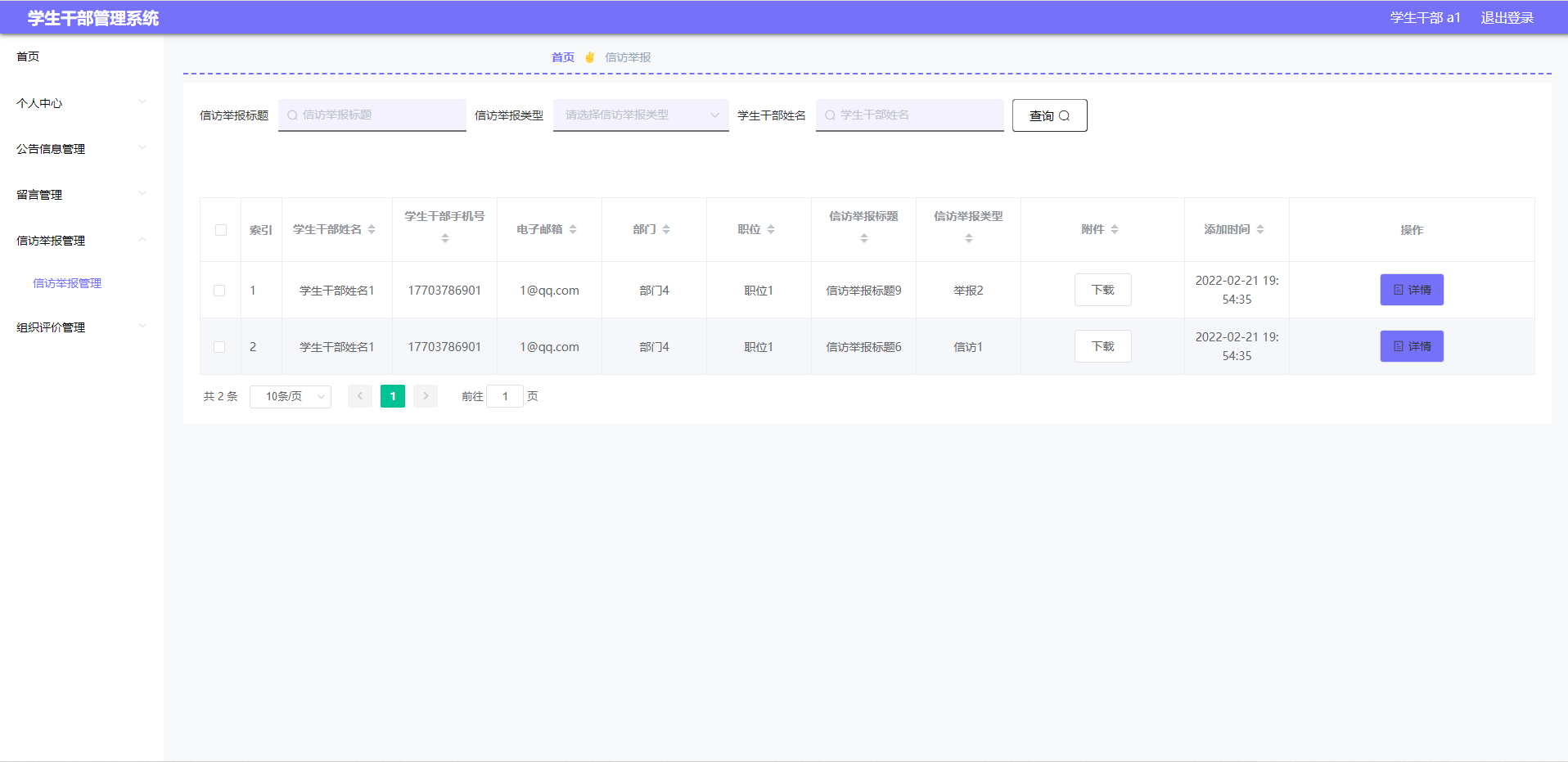Click the hand icon in breadcrumb
The image size is (1568, 762).
pos(589,57)
